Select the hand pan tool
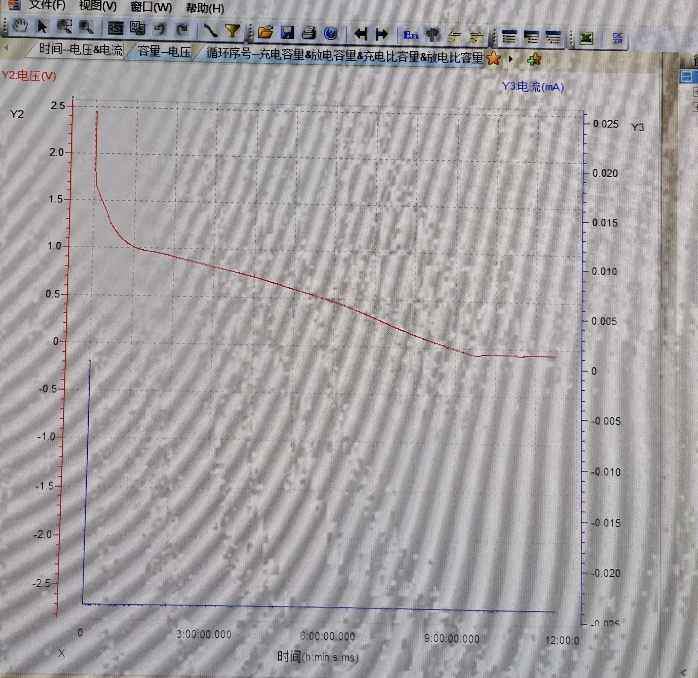The height and width of the screenshot is (678, 698). pos(20,26)
